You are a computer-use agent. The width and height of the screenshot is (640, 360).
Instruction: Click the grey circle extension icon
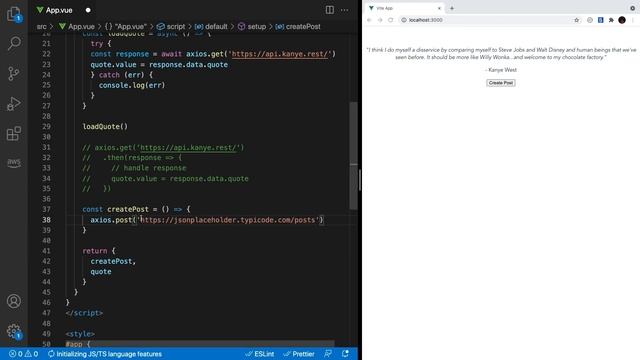(590, 20)
